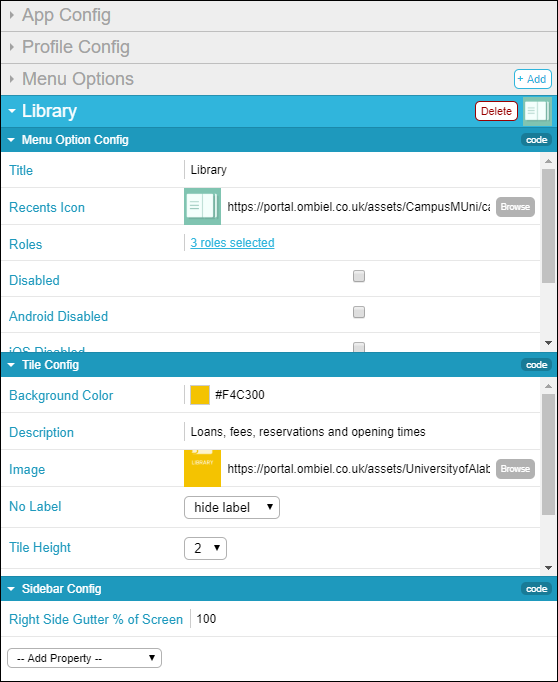Click the yellow Library tile image thumbnail
The image size is (558, 682).
(202, 468)
